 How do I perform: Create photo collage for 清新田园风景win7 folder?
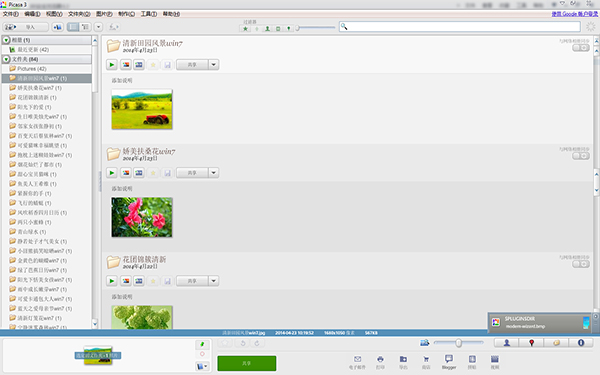pos(126,65)
